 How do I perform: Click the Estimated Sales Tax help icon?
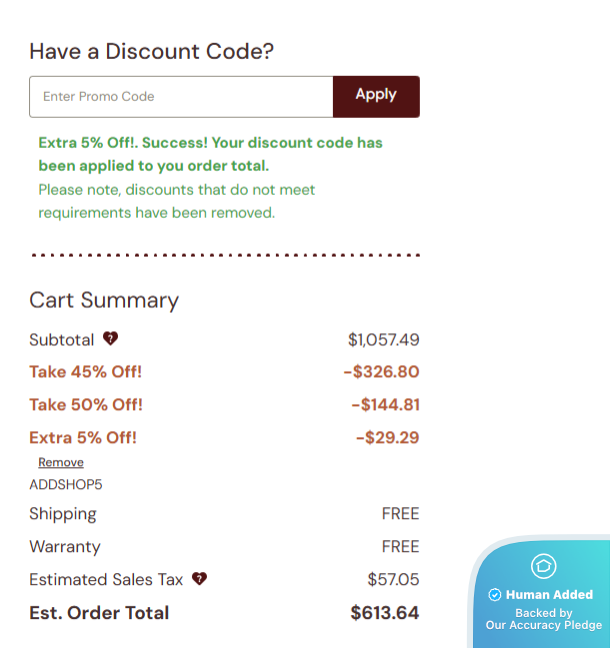199,579
